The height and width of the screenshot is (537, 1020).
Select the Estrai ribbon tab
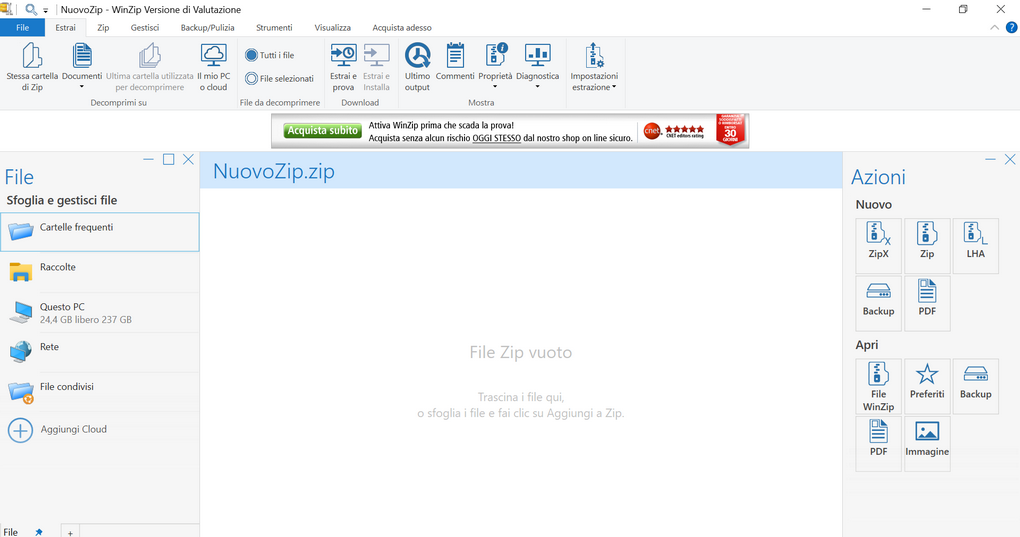(x=65, y=27)
